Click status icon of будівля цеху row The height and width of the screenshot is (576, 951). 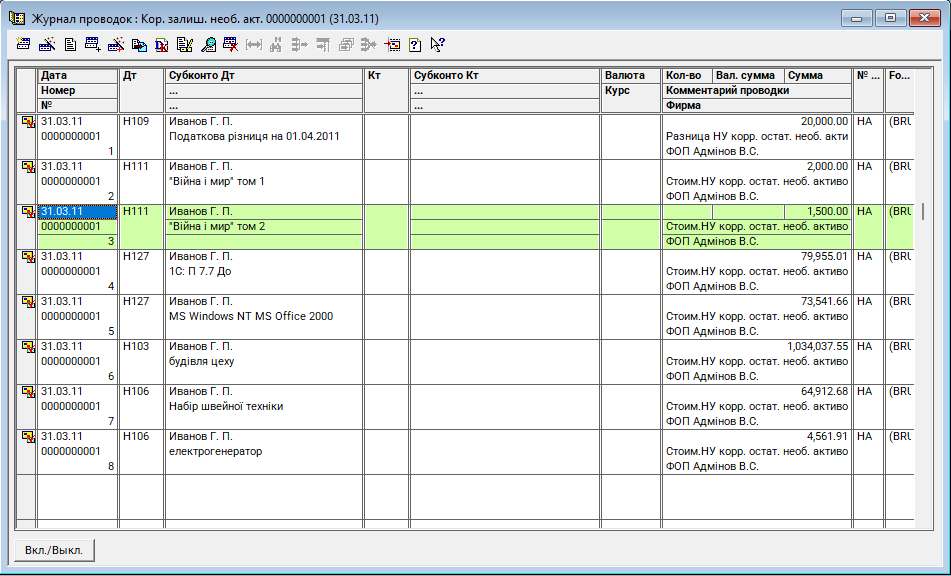click(28, 347)
